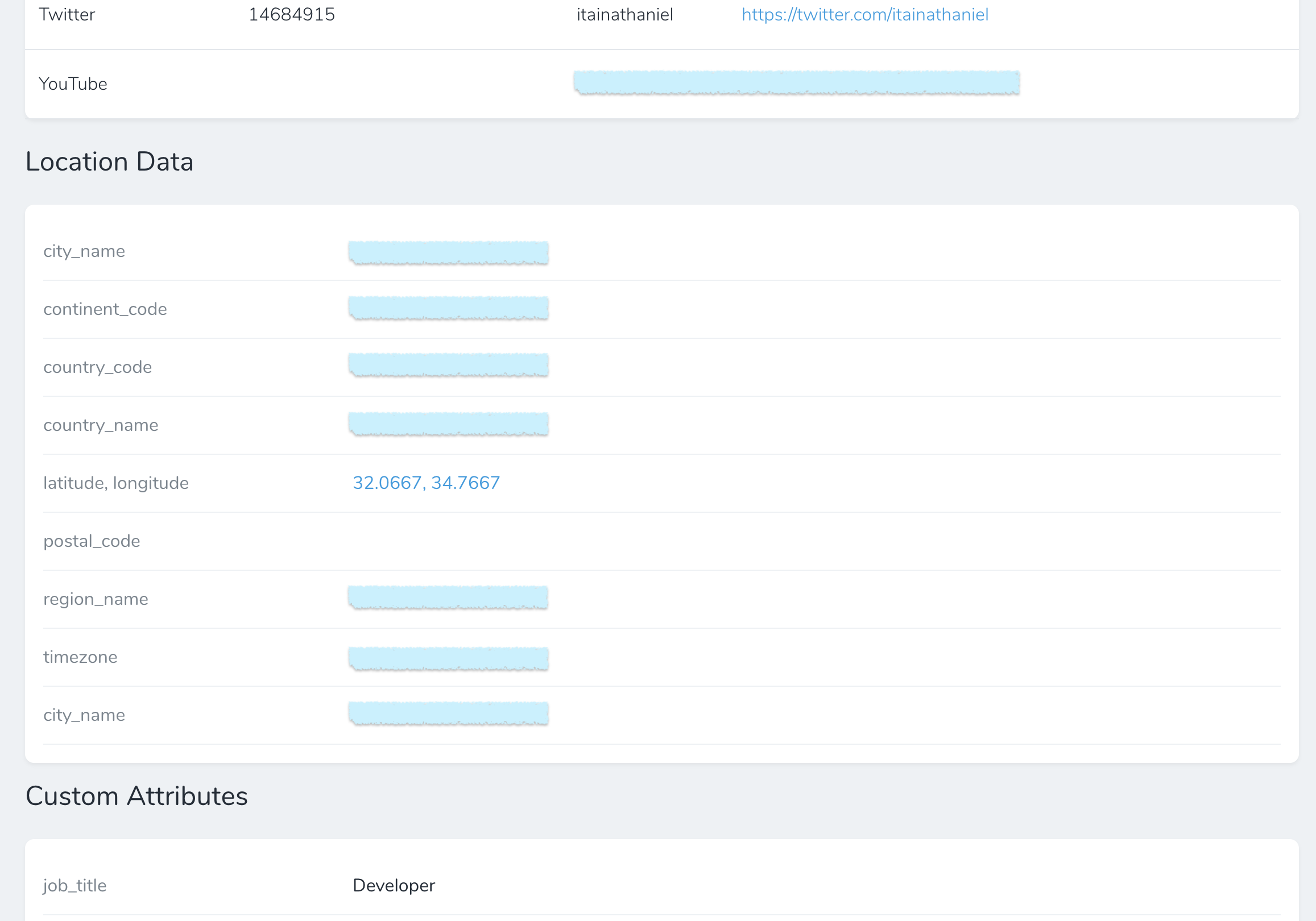Screen dimensions: 1316x921
Task: Click the redacted YouTube value
Action: point(796,82)
